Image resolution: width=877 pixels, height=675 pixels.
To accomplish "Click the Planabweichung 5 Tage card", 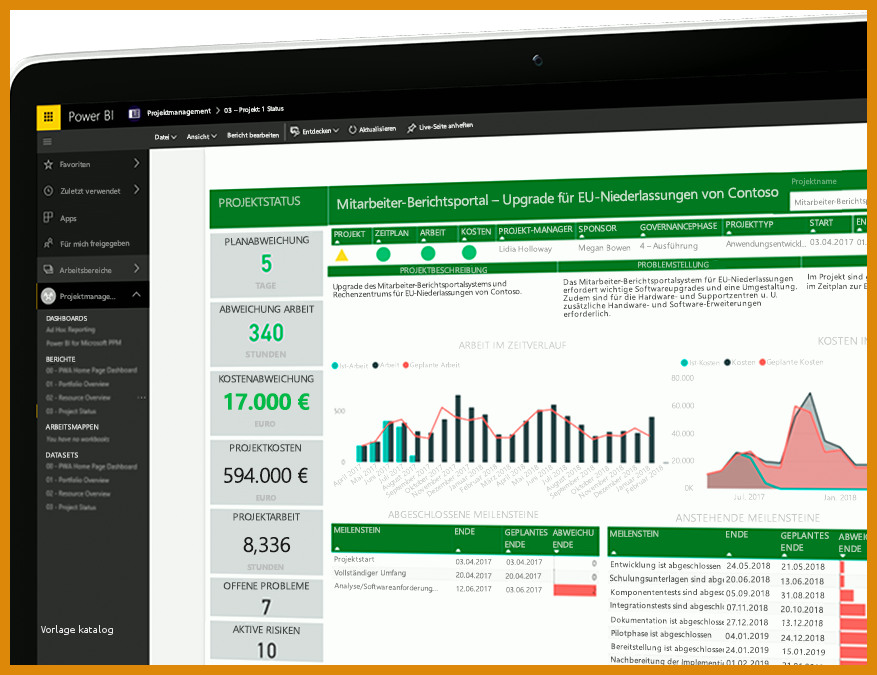I will 266,264.
